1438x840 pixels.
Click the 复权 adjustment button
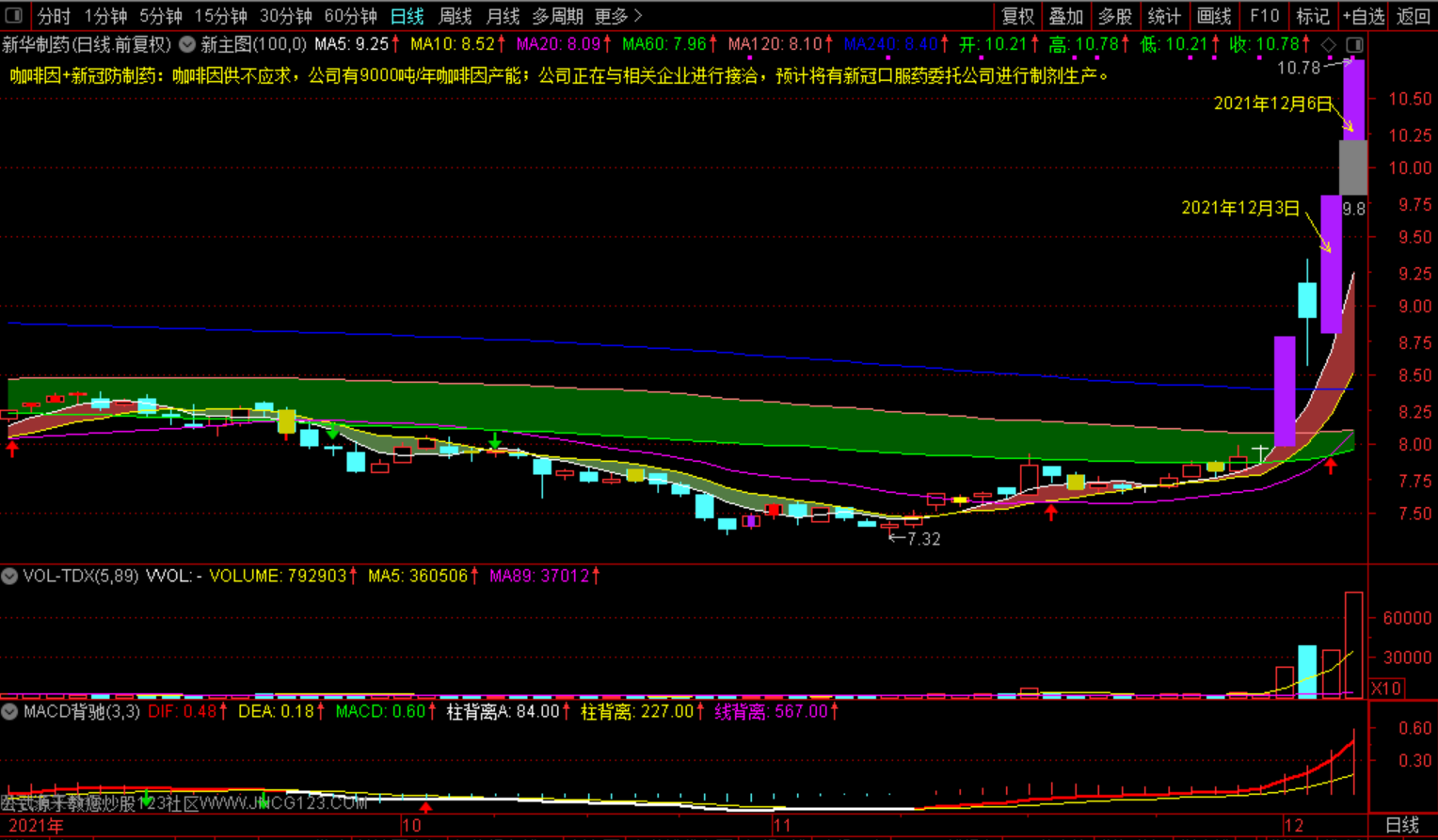point(1017,16)
